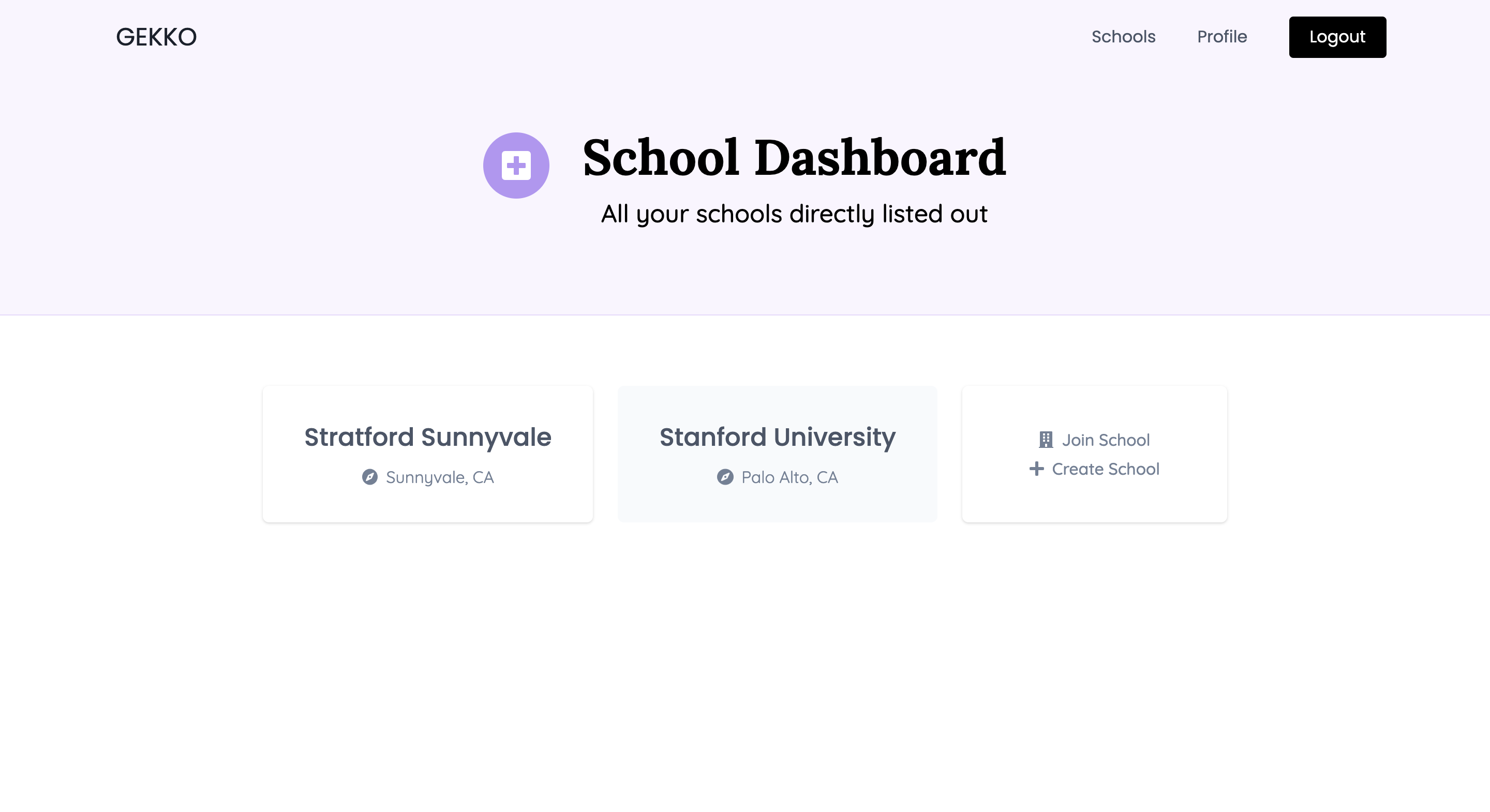
Task: Open the Schools nav item
Action: (x=1123, y=37)
